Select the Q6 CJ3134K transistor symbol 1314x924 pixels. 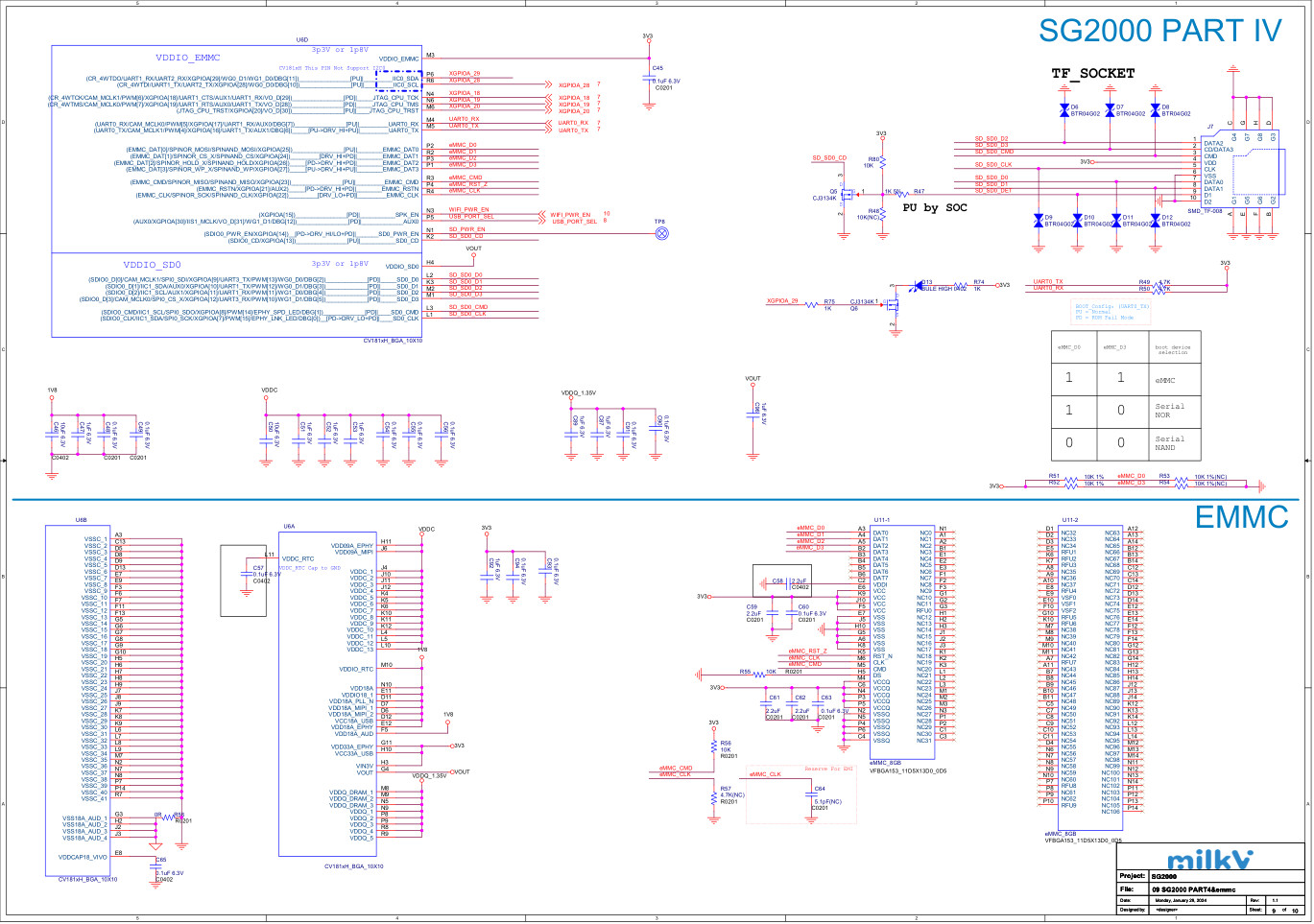click(890, 307)
